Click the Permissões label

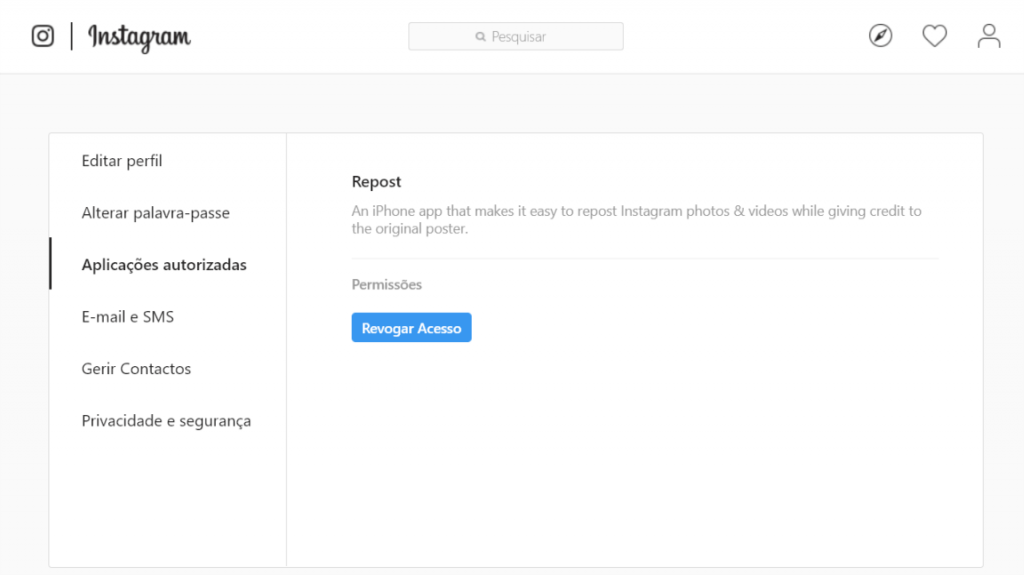pos(387,284)
